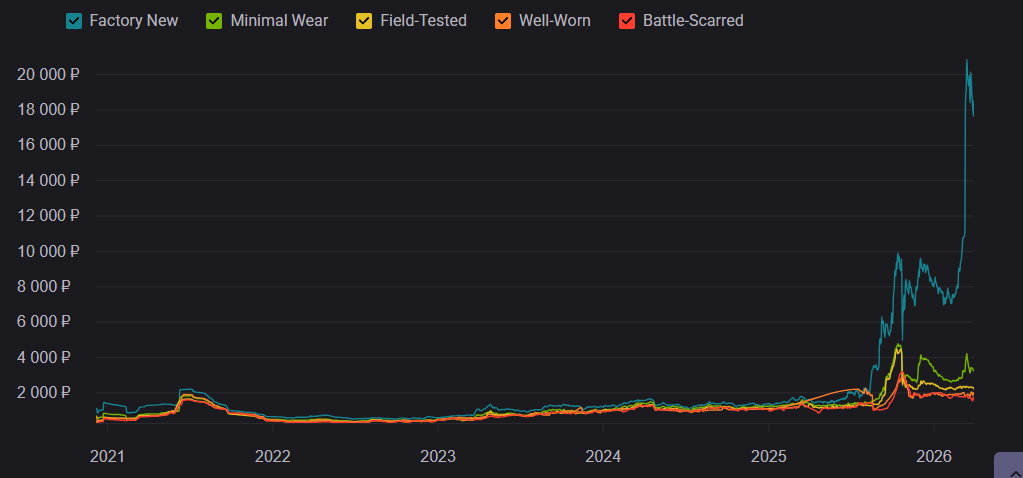Image resolution: width=1023 pixels, height=478 pixels.
Task: Untick the Battle-Scarred checkbox
Action: 627,20
